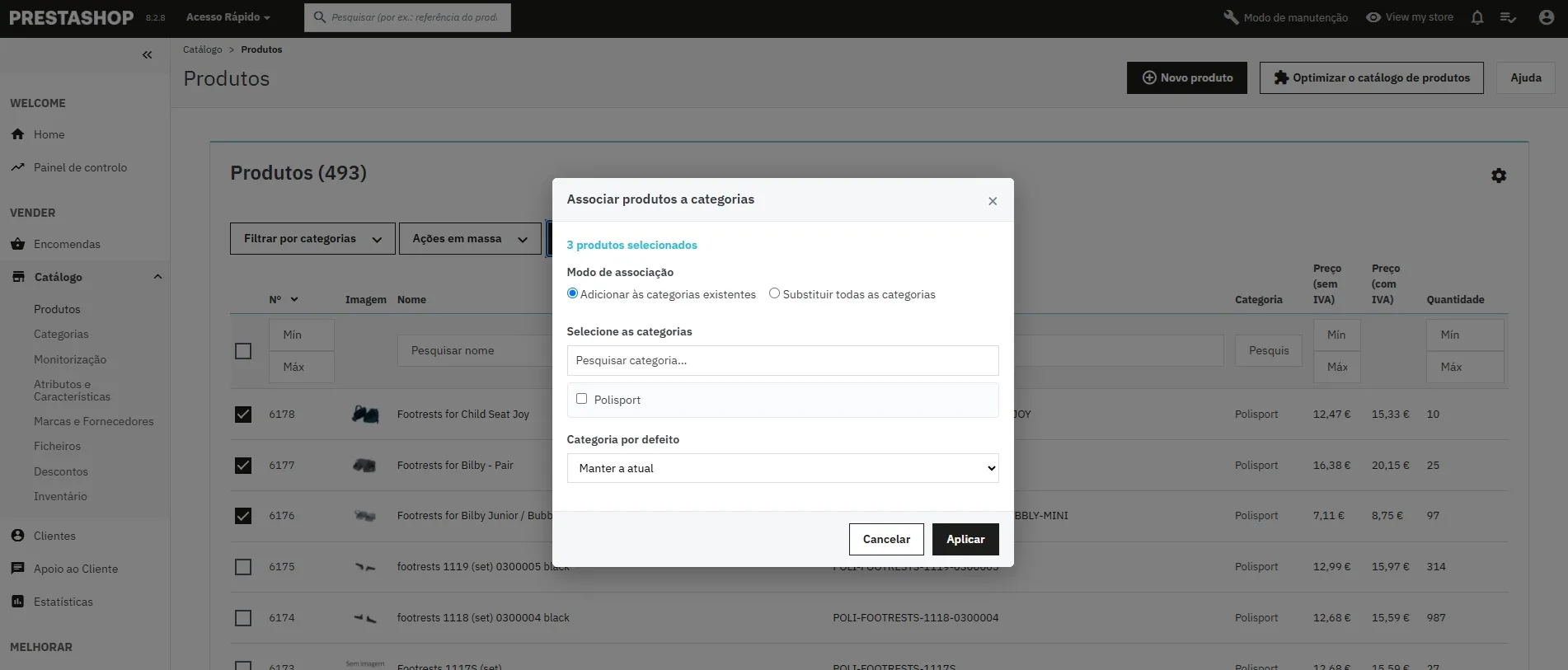This screenshot has height=670, width=1568.
Task: Click Optimizar o catálogo de produtos
Action: [1372, 77]
